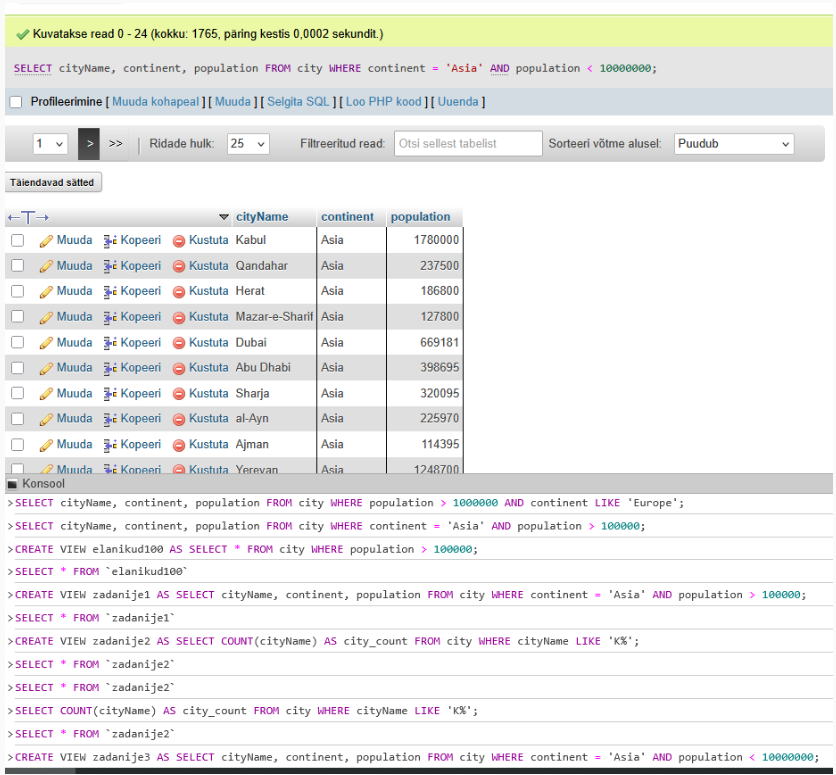Click the pencil edit icon for Kabul row
Image resolution: width=836 pixels, height=775 pixels.
coord(46,241)
